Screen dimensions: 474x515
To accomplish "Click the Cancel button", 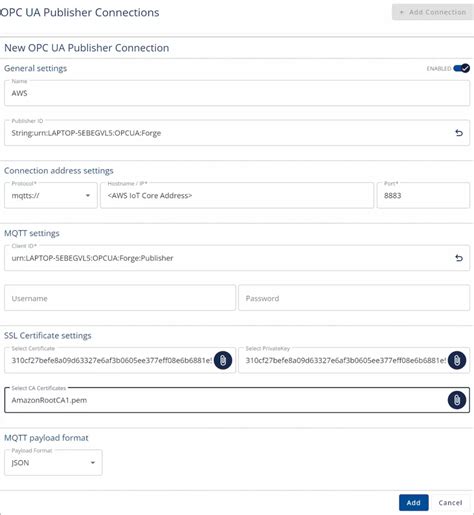I will click(x=450, y=503).
